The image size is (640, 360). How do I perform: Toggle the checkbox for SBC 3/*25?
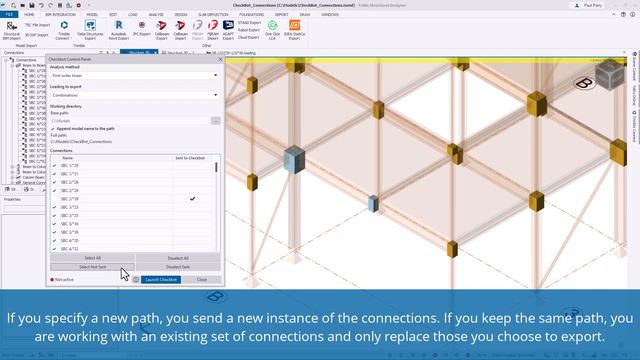click(x=54, y=216)
